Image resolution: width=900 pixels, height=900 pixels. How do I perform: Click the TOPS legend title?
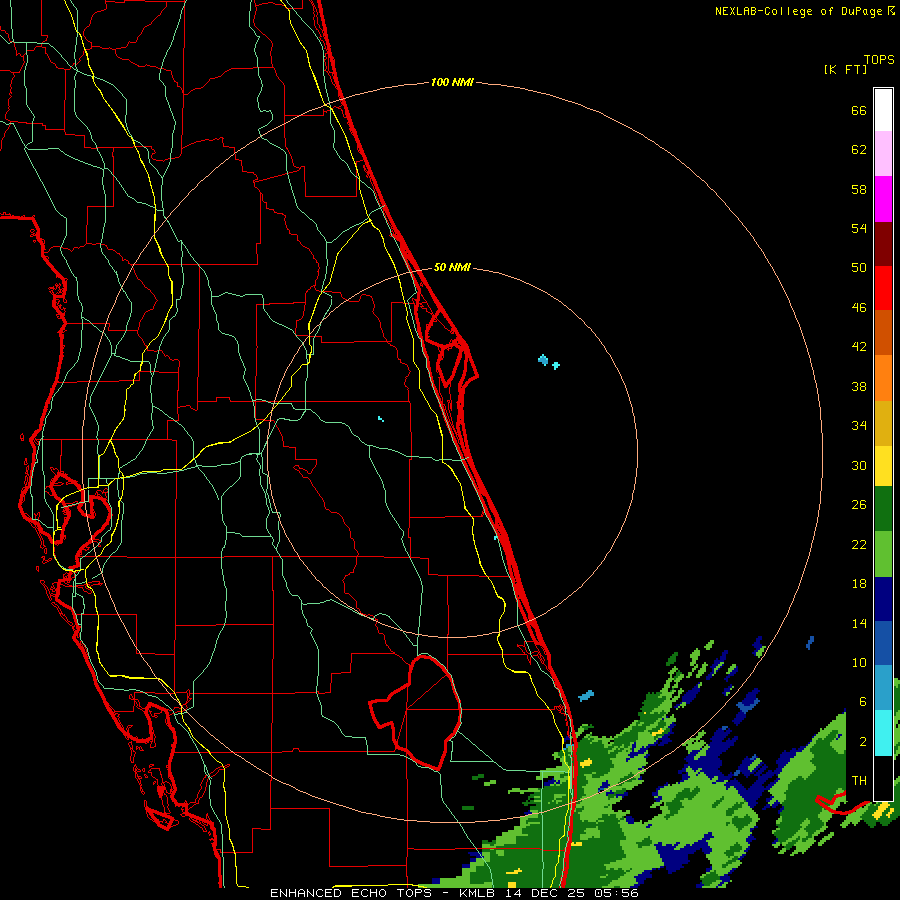pos(879,59)
